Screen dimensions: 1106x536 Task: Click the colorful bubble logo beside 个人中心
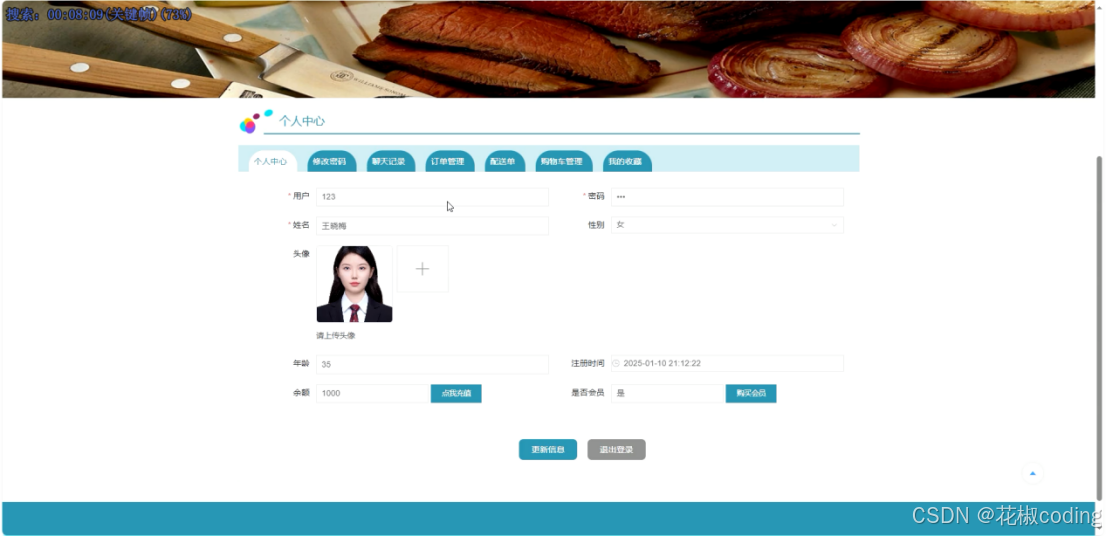coord(255,121)
